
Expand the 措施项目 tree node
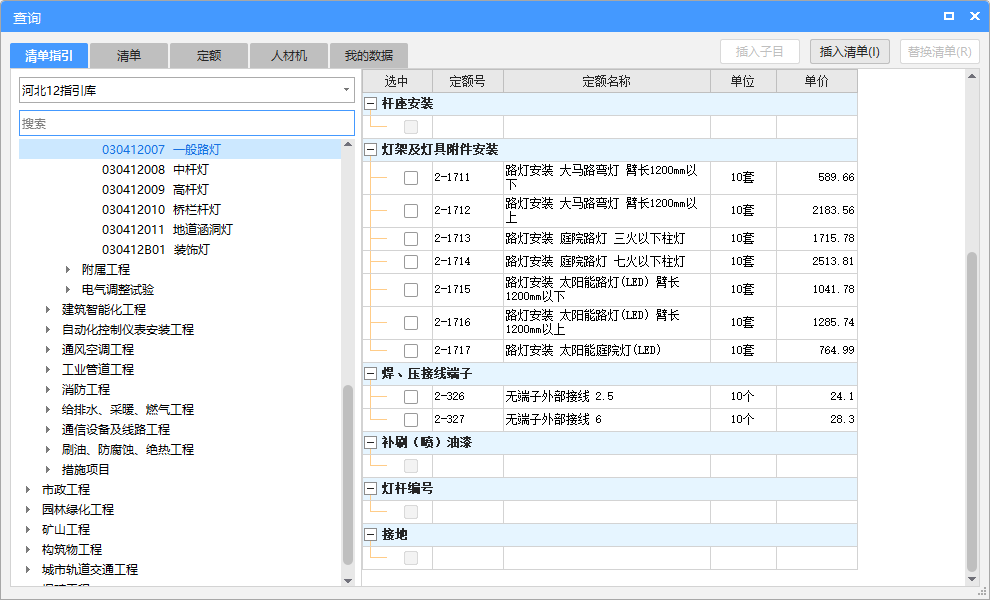(x=48, y=470)
